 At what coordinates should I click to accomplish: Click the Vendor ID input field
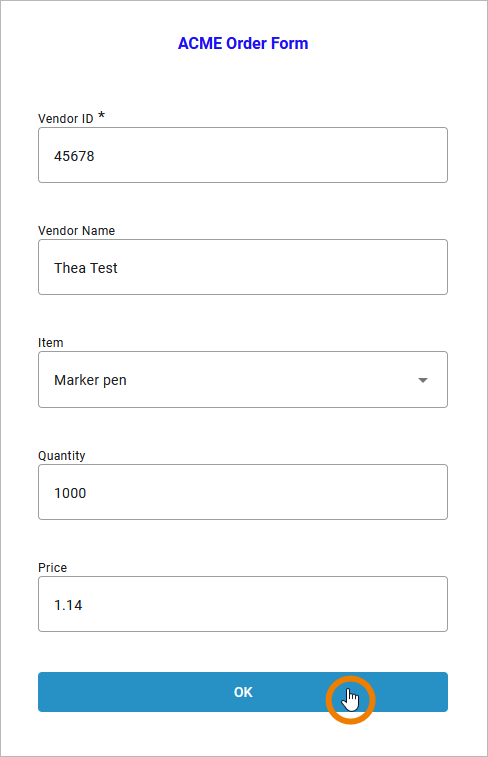click(243, 155)
